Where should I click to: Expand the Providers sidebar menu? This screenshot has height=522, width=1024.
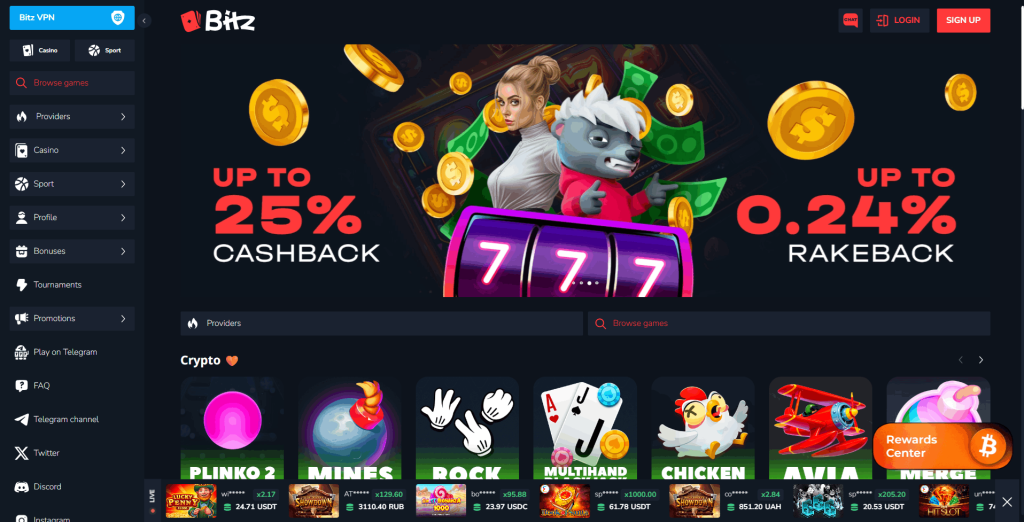(72, 116)
